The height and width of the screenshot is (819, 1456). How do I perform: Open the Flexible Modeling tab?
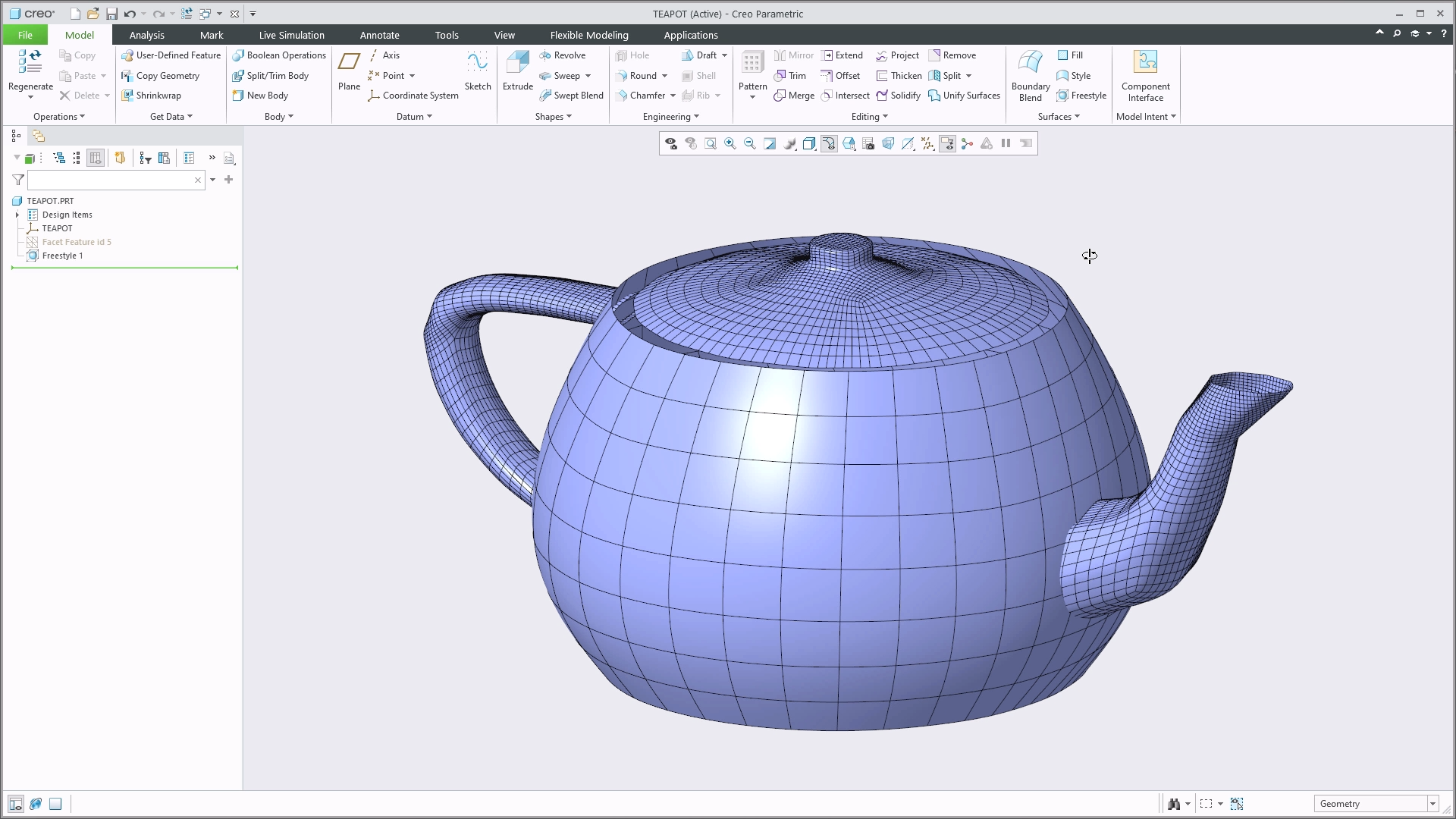coord(589,35)
